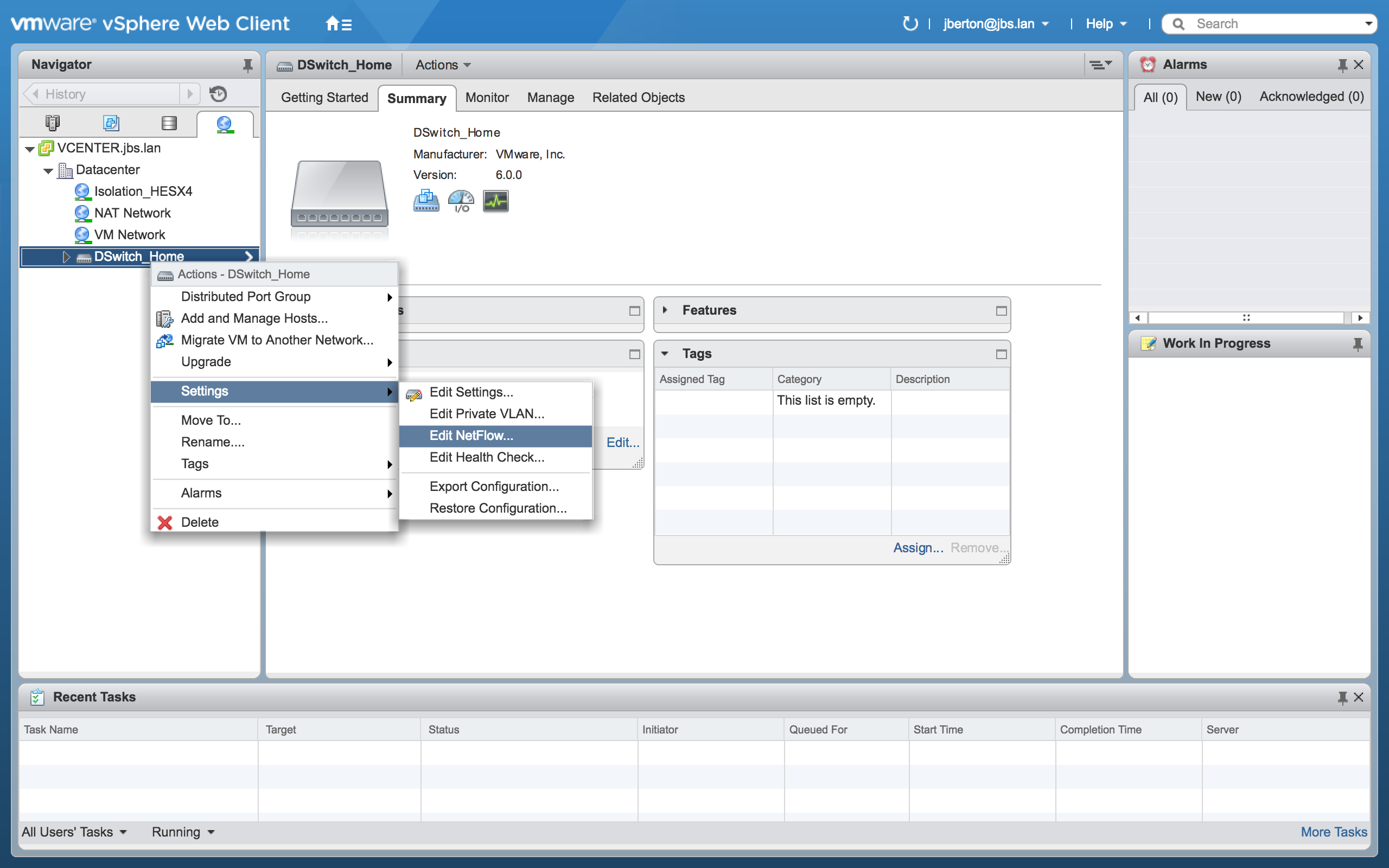Collapse the Tags portlet
Image resolution: width=1389 pixels, height=868 pixels.
tap(665, 354)
